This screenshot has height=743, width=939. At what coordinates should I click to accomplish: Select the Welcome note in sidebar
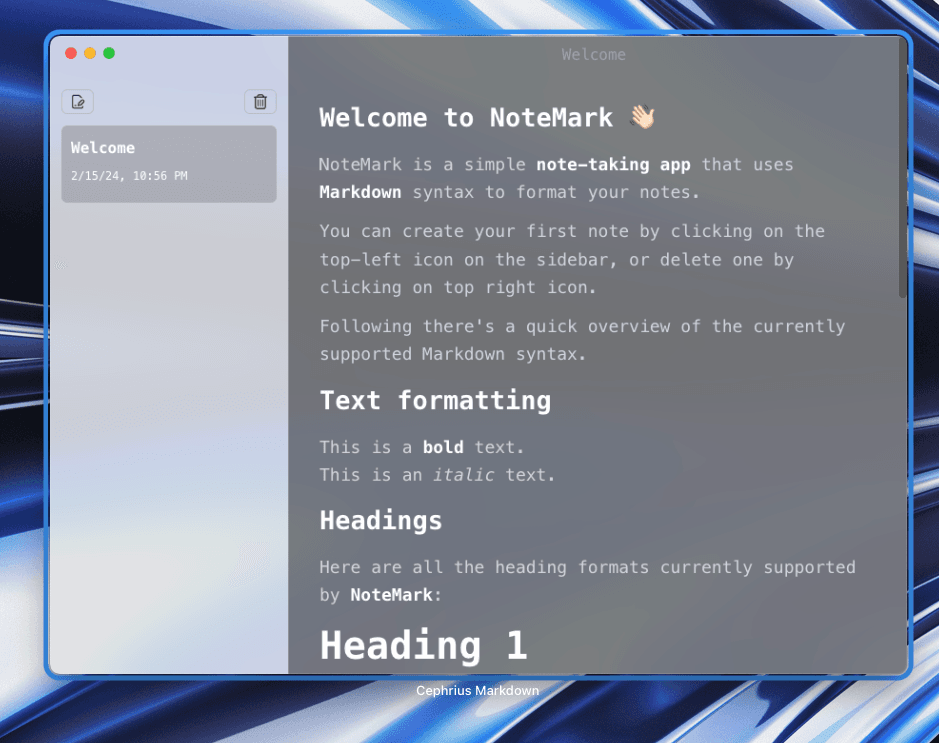pos(169,164)
